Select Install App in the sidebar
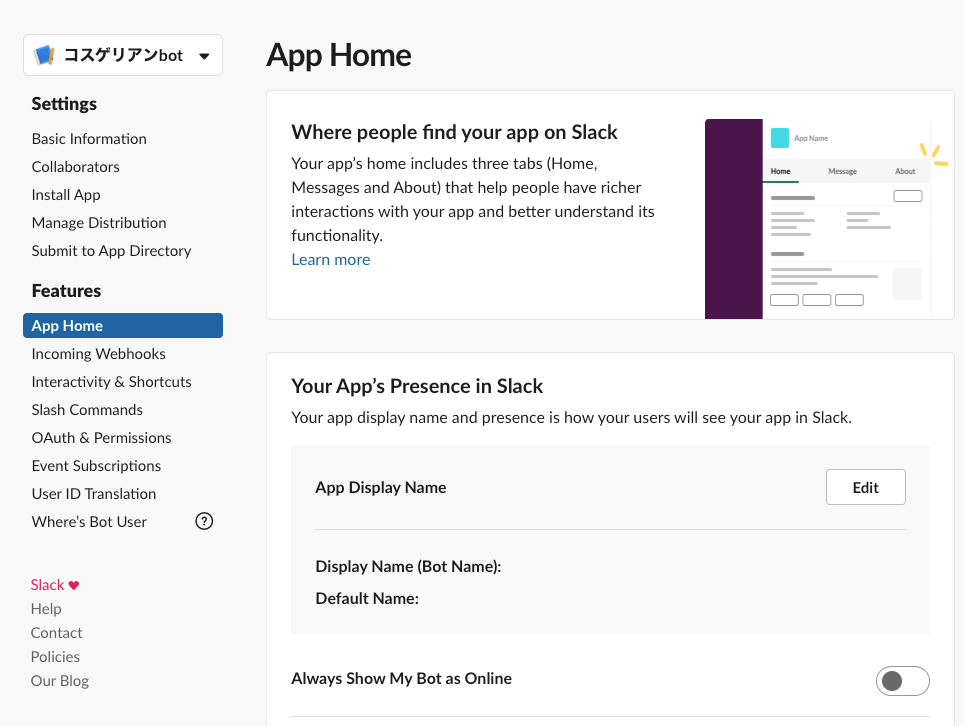Viewport: 964px width, 726px height. click(66, 195)
